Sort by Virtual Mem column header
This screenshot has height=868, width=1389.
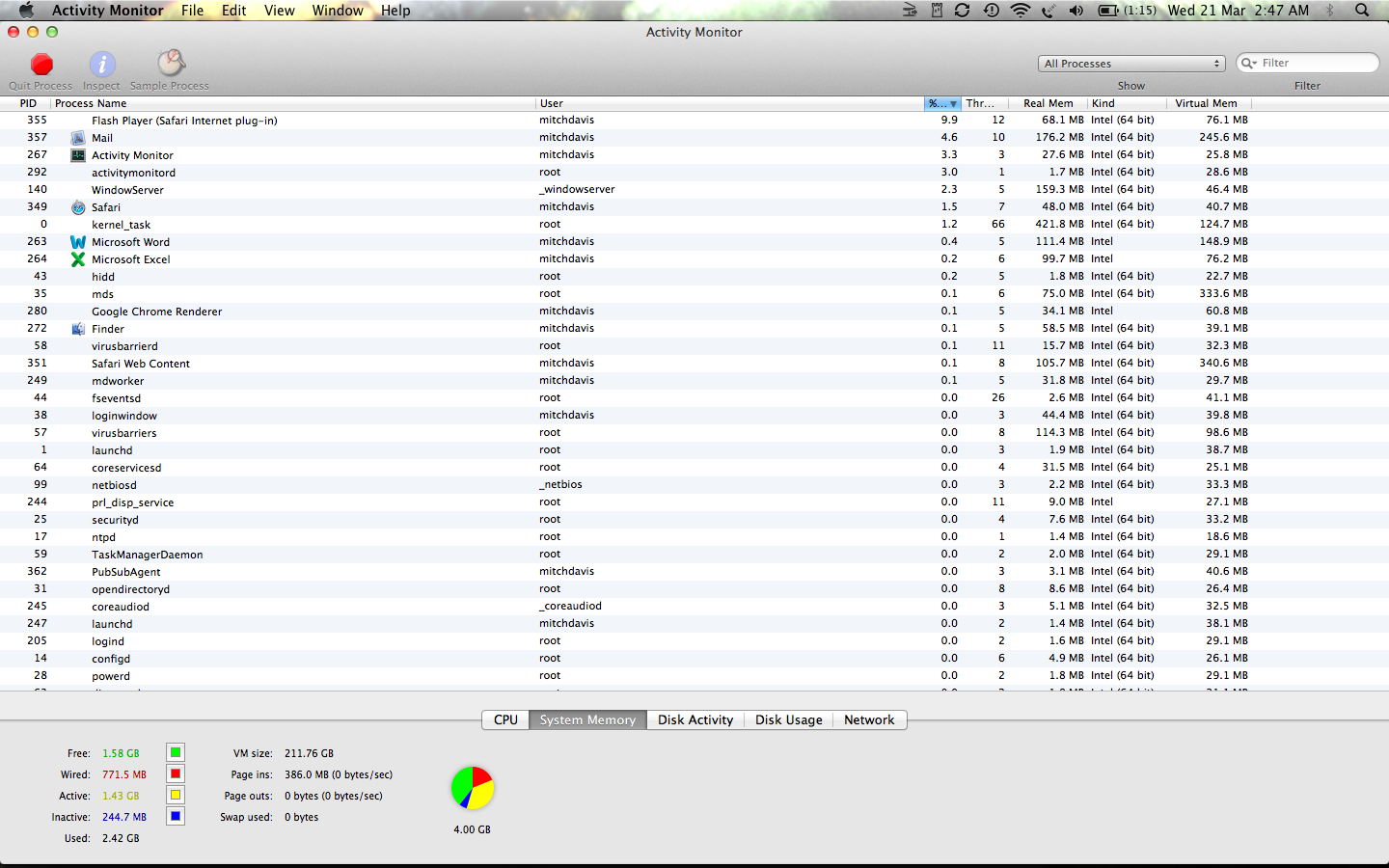tap(1207, 103)
